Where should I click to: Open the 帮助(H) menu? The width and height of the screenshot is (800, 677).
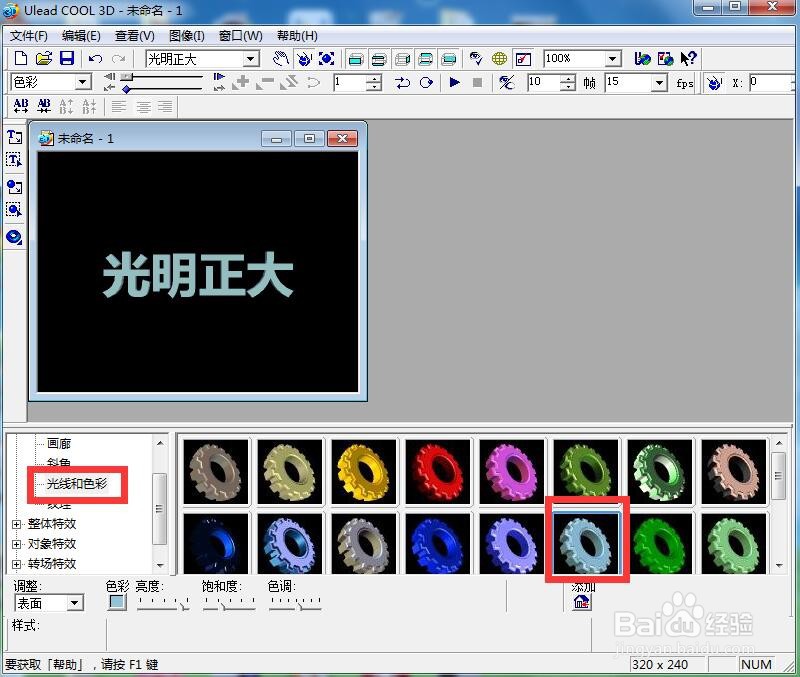tap(297, 36)
